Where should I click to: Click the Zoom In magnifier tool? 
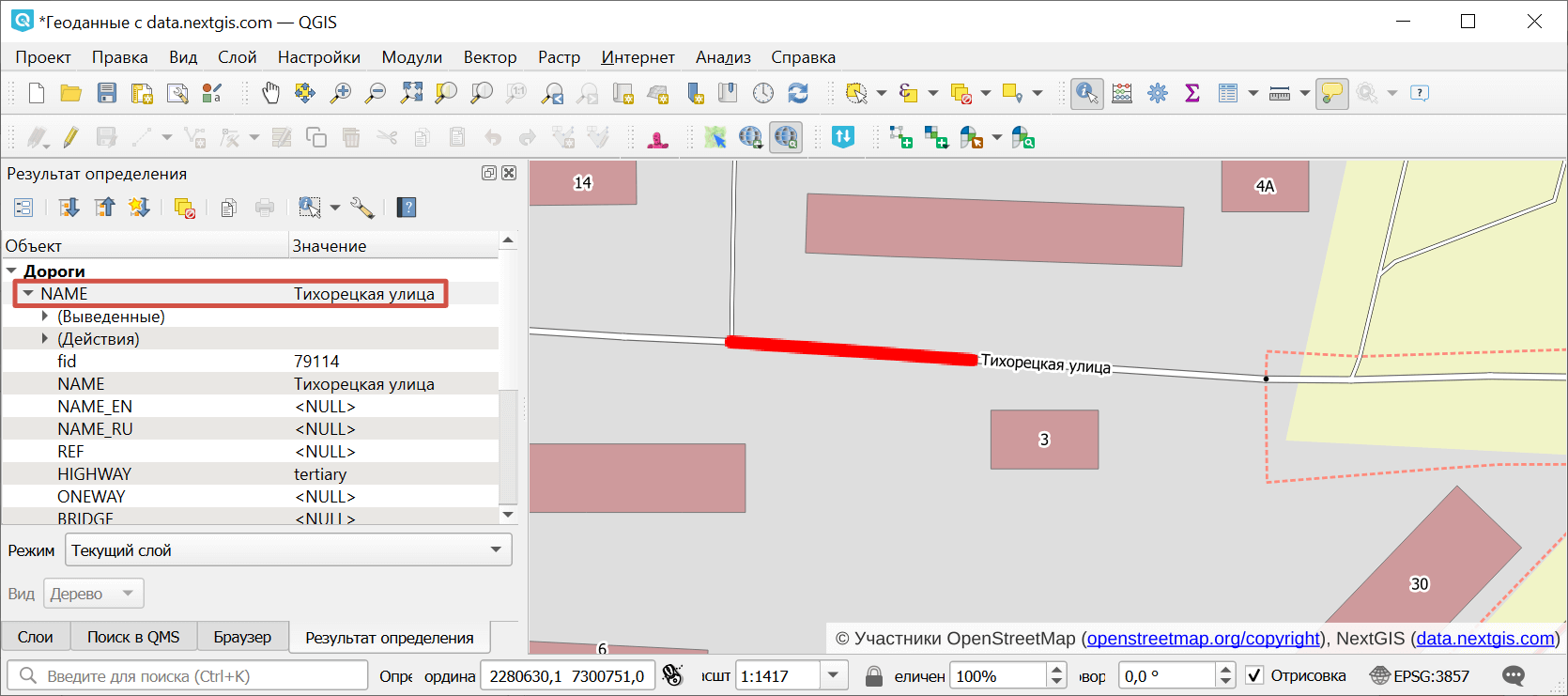point(341,93)
